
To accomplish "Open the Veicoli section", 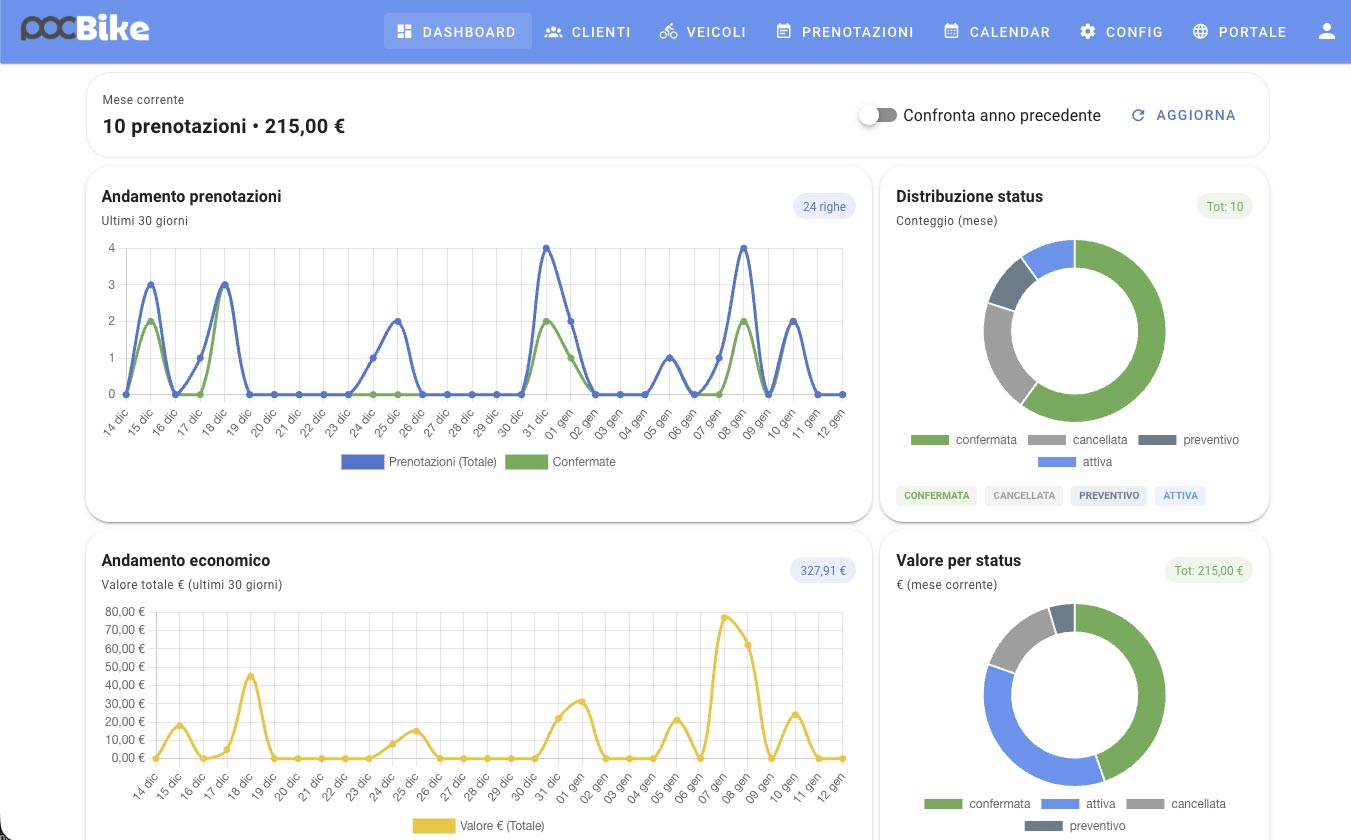I will (x=703, y=32).
